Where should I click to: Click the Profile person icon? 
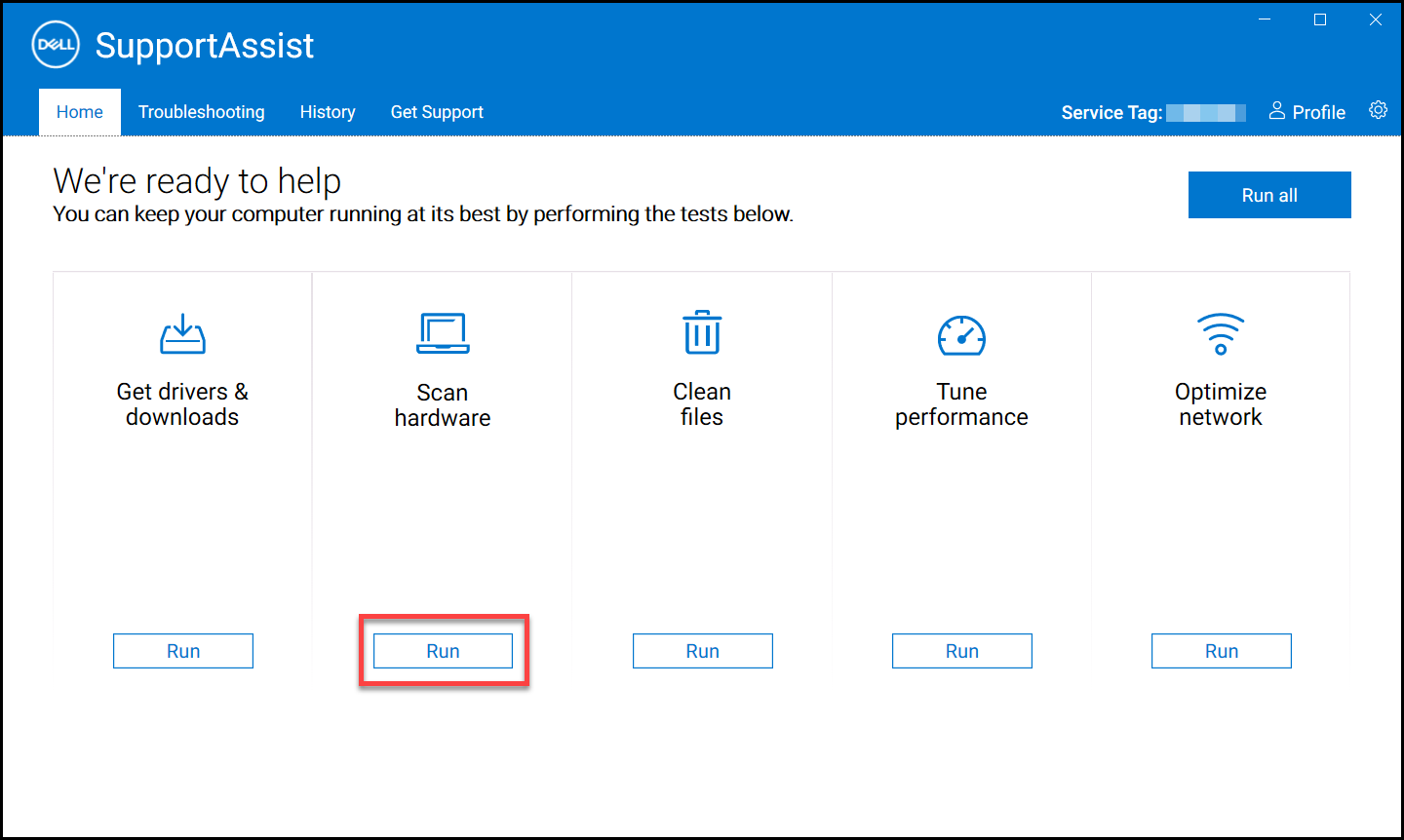click(x=1277, y=111)
